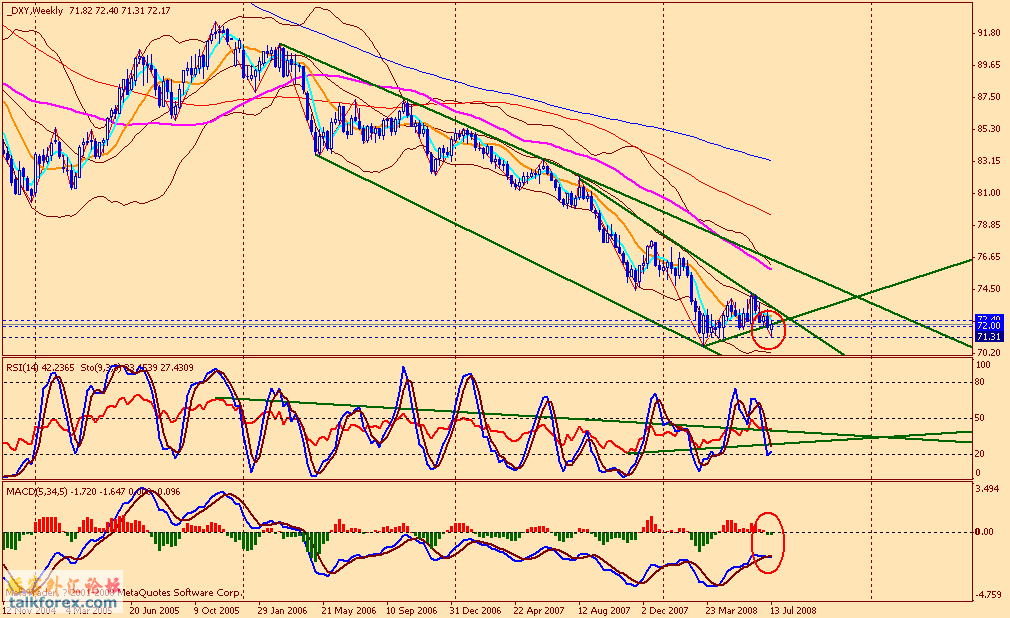The image size is (1010, 618).
Task: Select the 10 Sep 2006 date label
Action: pos(412,610)
